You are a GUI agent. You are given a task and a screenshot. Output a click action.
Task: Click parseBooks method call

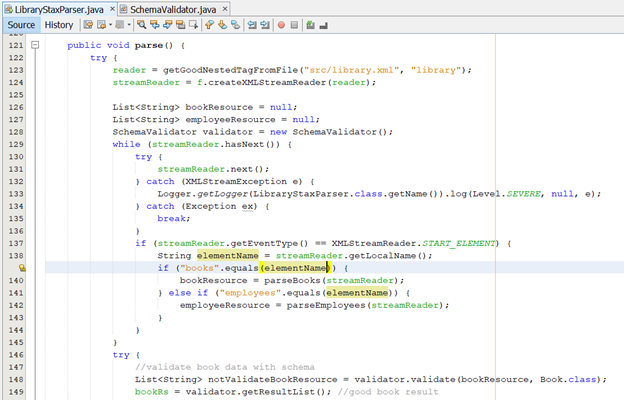click(292, 281)
